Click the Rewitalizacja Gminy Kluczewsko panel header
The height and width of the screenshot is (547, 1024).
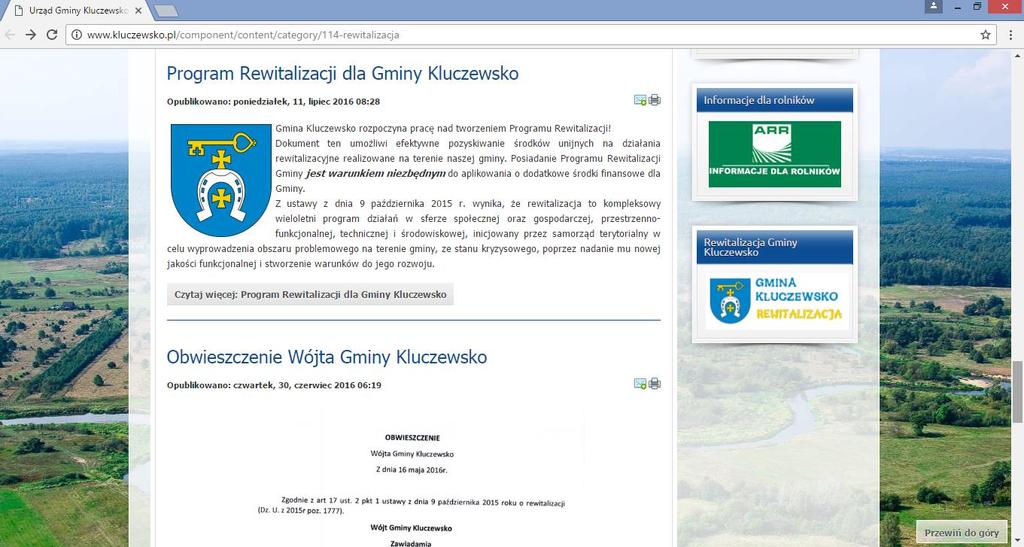(775, 247)
